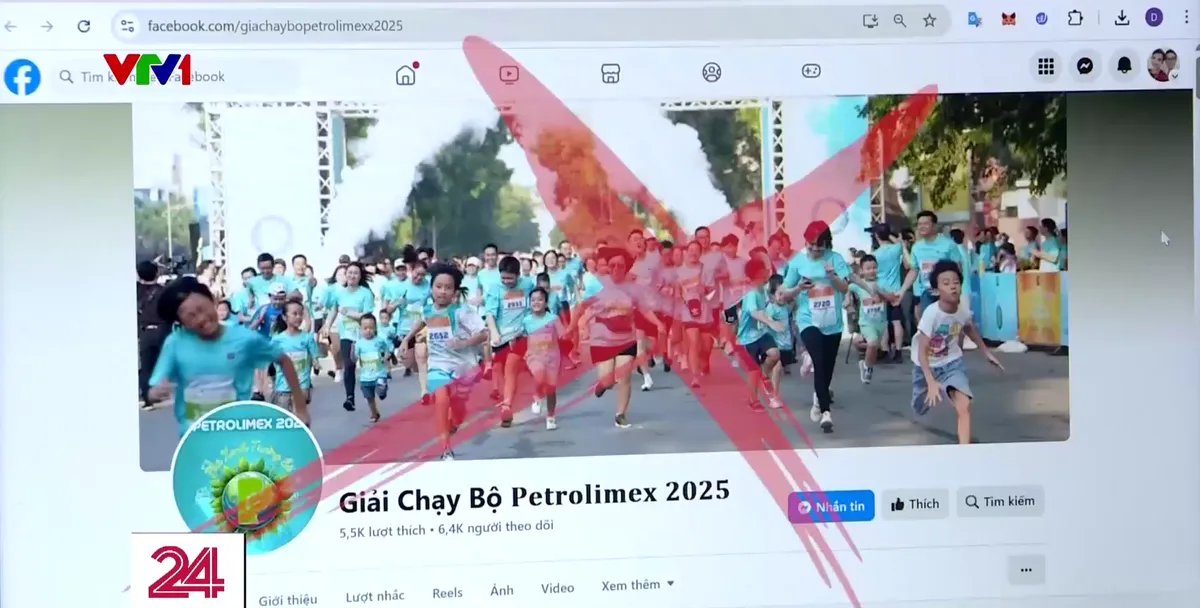Open the three-dot more options button
Image resolution: width=1200 pixels, height=608 pixels.
[x=1026, y=570]
